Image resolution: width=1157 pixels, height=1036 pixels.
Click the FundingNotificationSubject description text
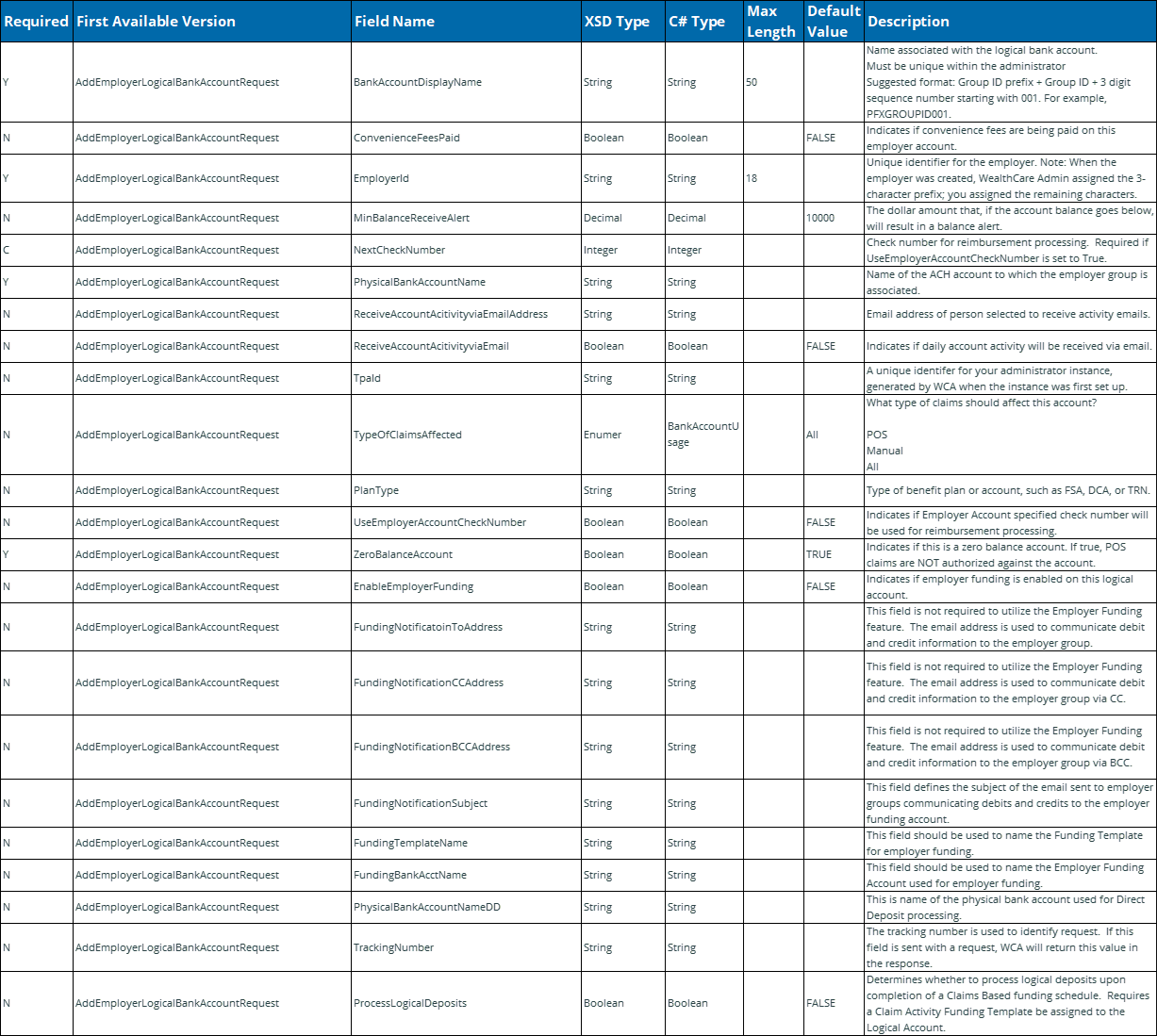(x=1010, y=803)
